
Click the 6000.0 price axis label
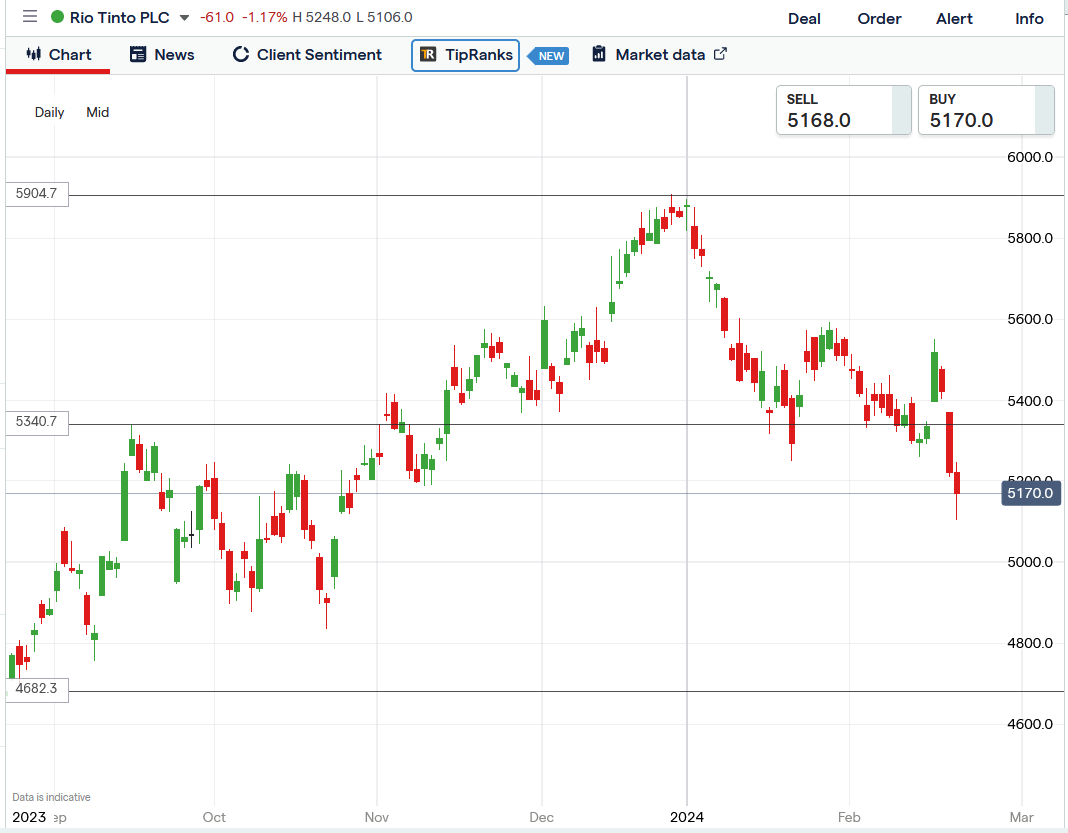1029,157
